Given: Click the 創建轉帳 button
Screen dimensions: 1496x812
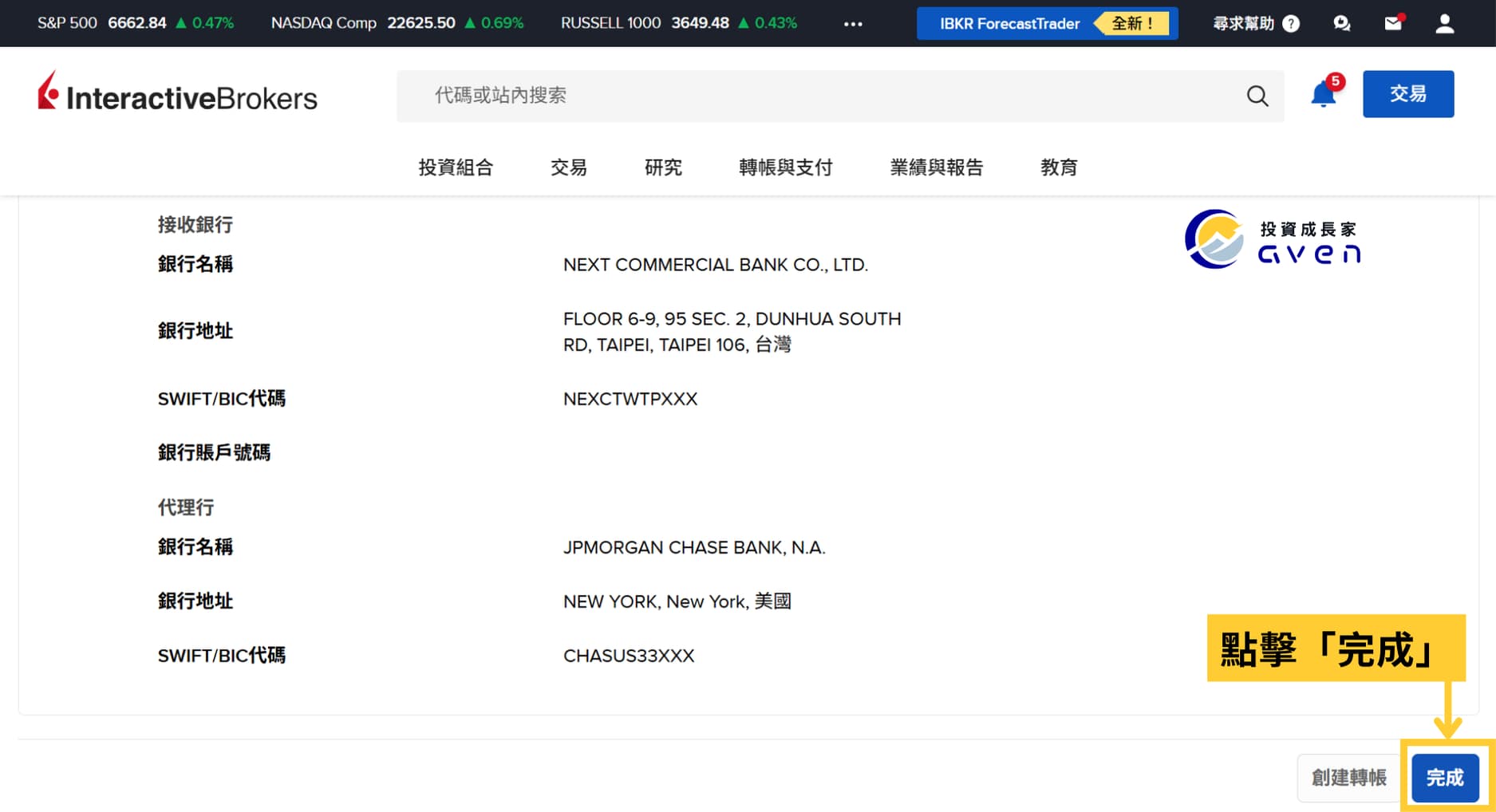Looking at the screenshot, I should click(x=1348, y=778).
